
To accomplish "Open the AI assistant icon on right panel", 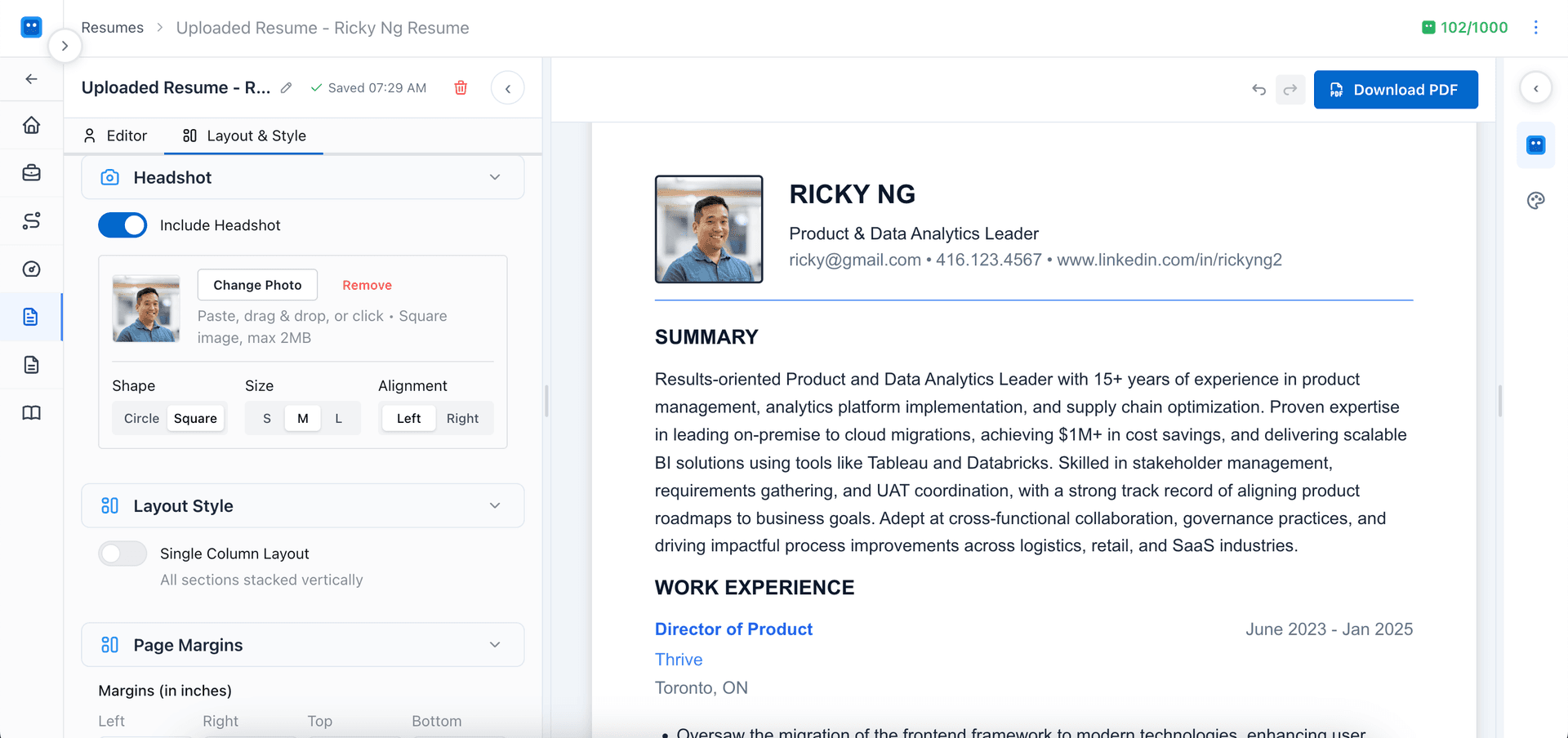I will coord(1536,144).
